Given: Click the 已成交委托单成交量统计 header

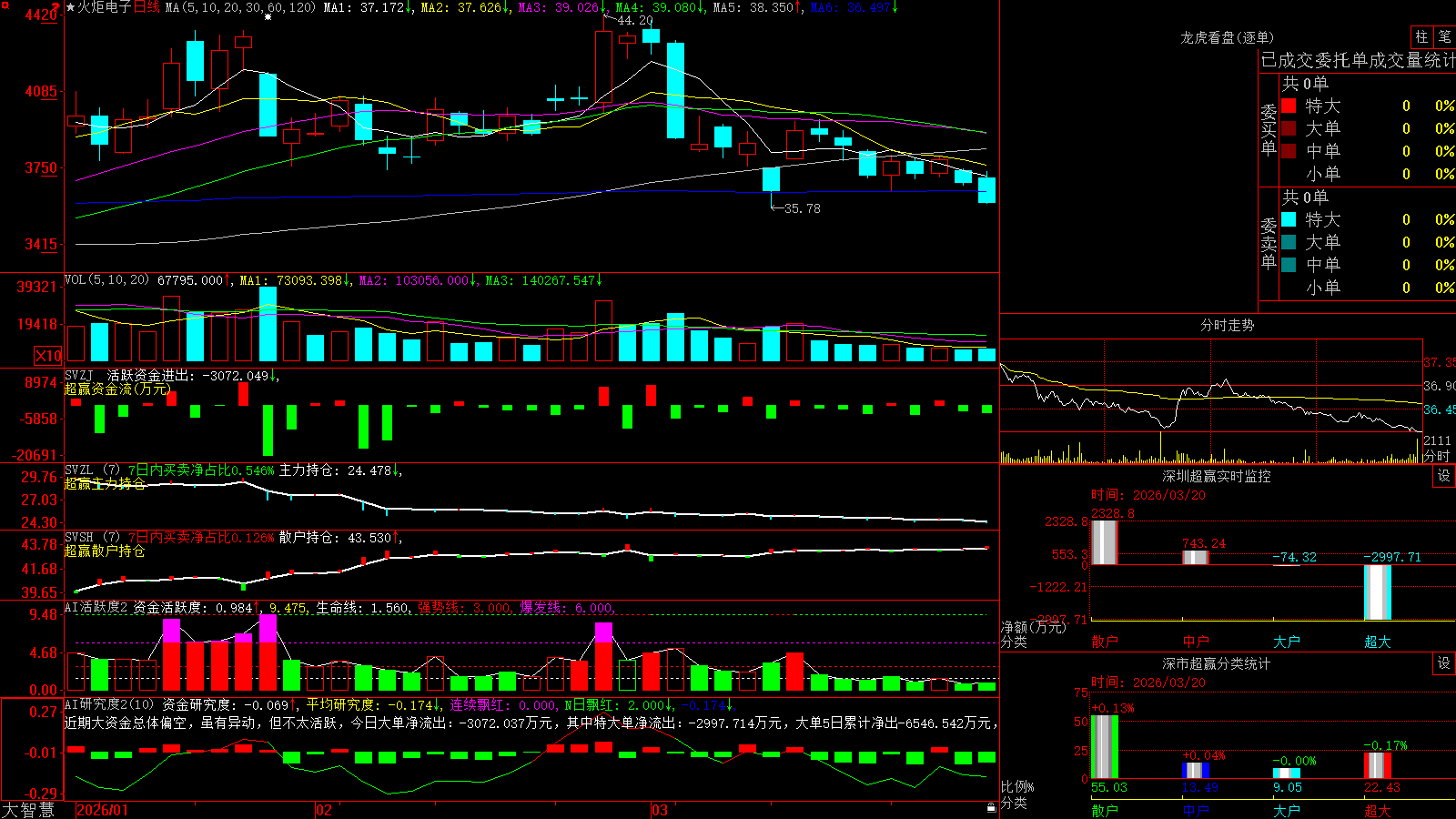Looking at the screenshot, I should click(x=1358, y=60).
